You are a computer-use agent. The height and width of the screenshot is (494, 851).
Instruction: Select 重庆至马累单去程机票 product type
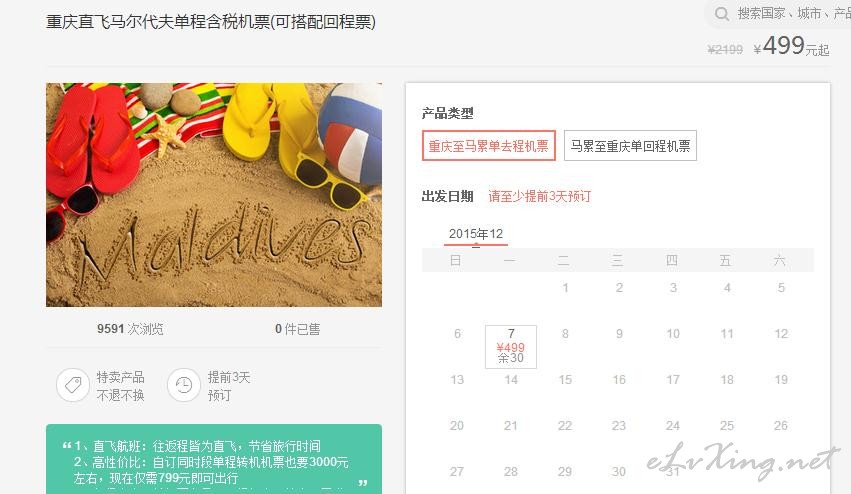488,145
